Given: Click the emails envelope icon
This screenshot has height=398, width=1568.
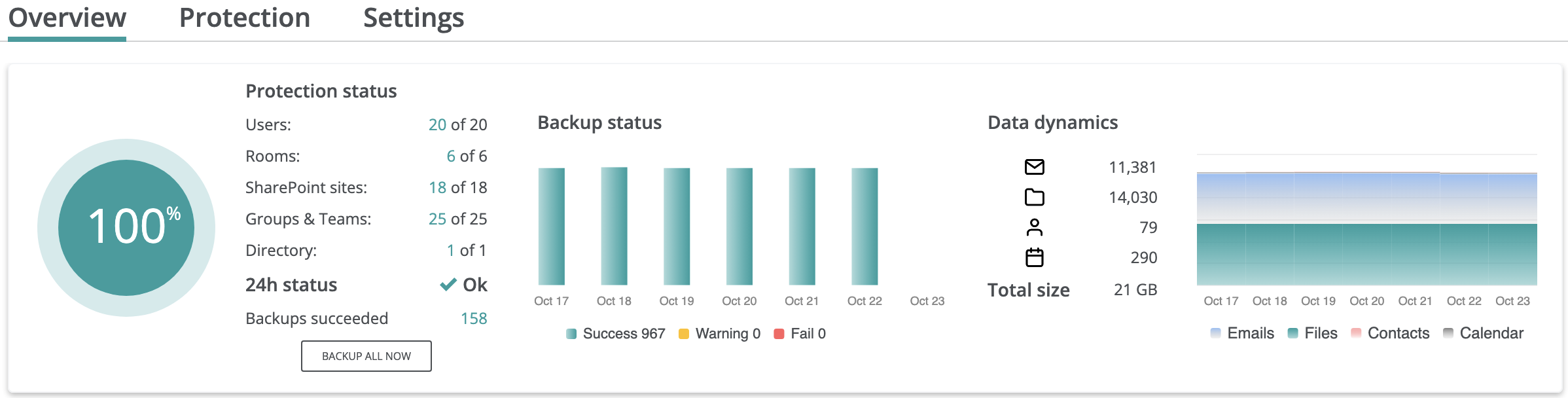Looking at the screenshot, I should pos(1034,167).
